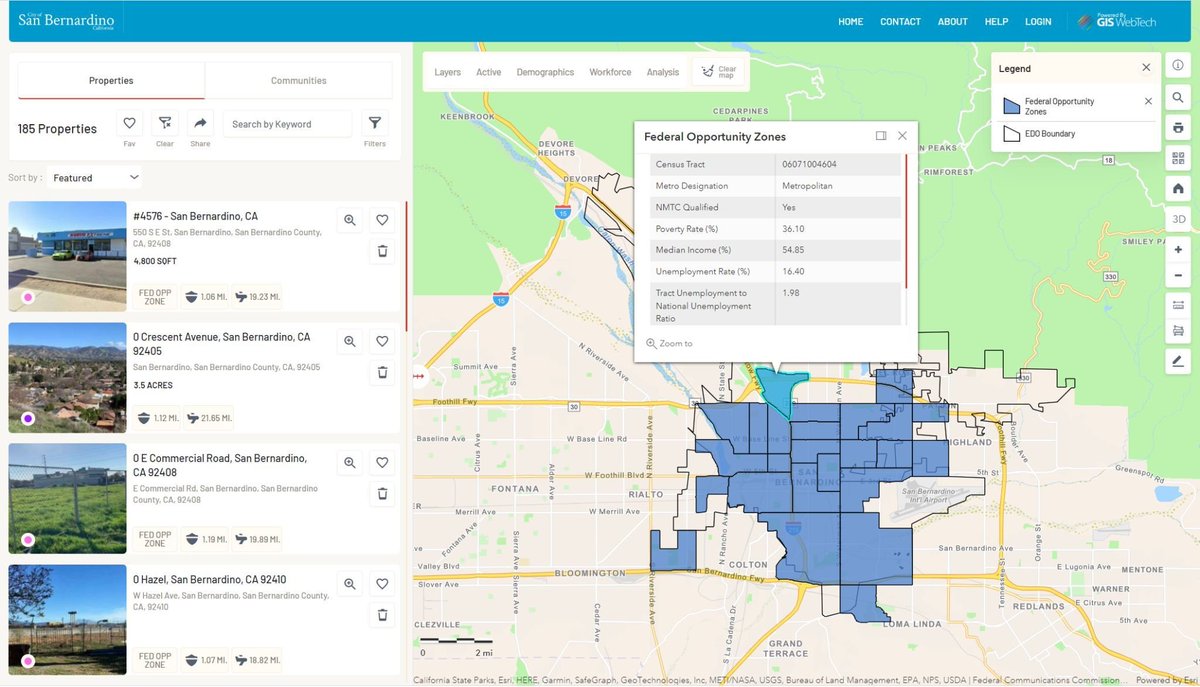Click Zoom to in the popup

[670, 343]
